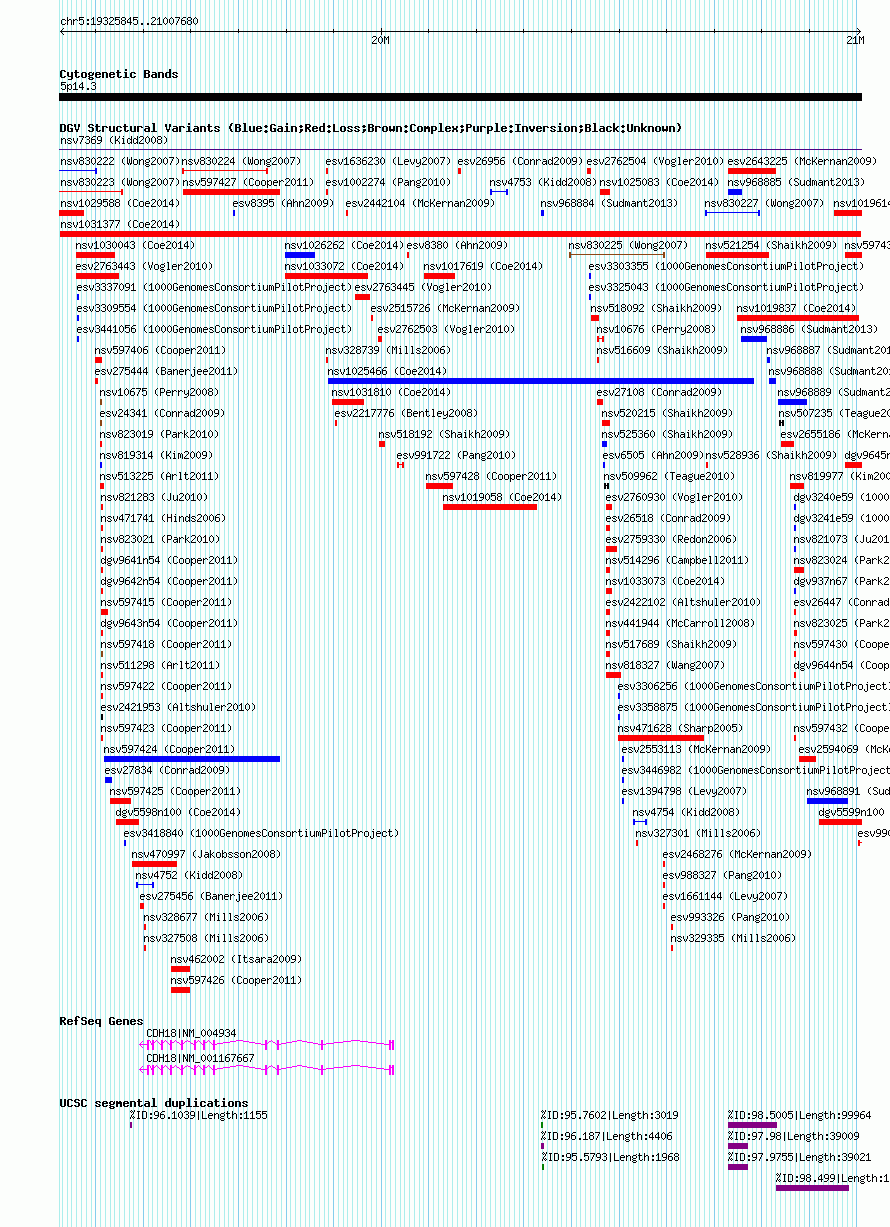
Task: Select variant nsv830222 (Wong2007)
Action: [119, 161]
